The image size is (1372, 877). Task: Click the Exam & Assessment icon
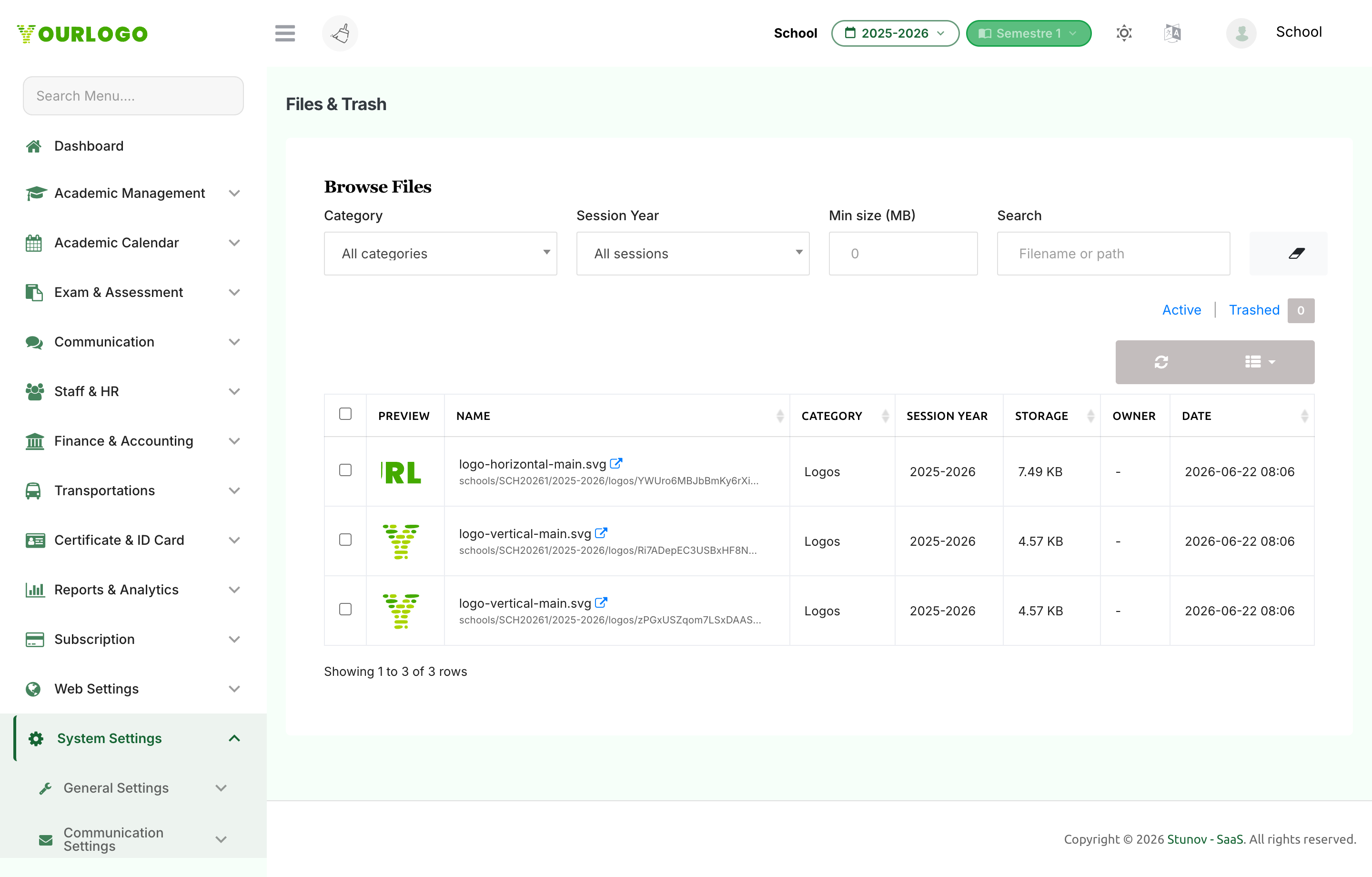click(34, 293)
